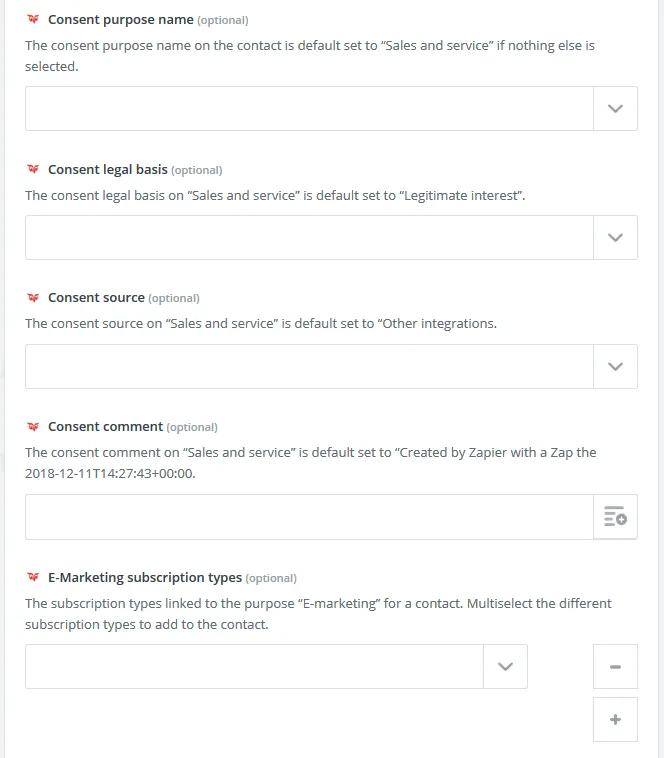Screen dimensions: 664x758
Task: Click the E-Marketing subscription types label
Action: click(x=145, y=578)
